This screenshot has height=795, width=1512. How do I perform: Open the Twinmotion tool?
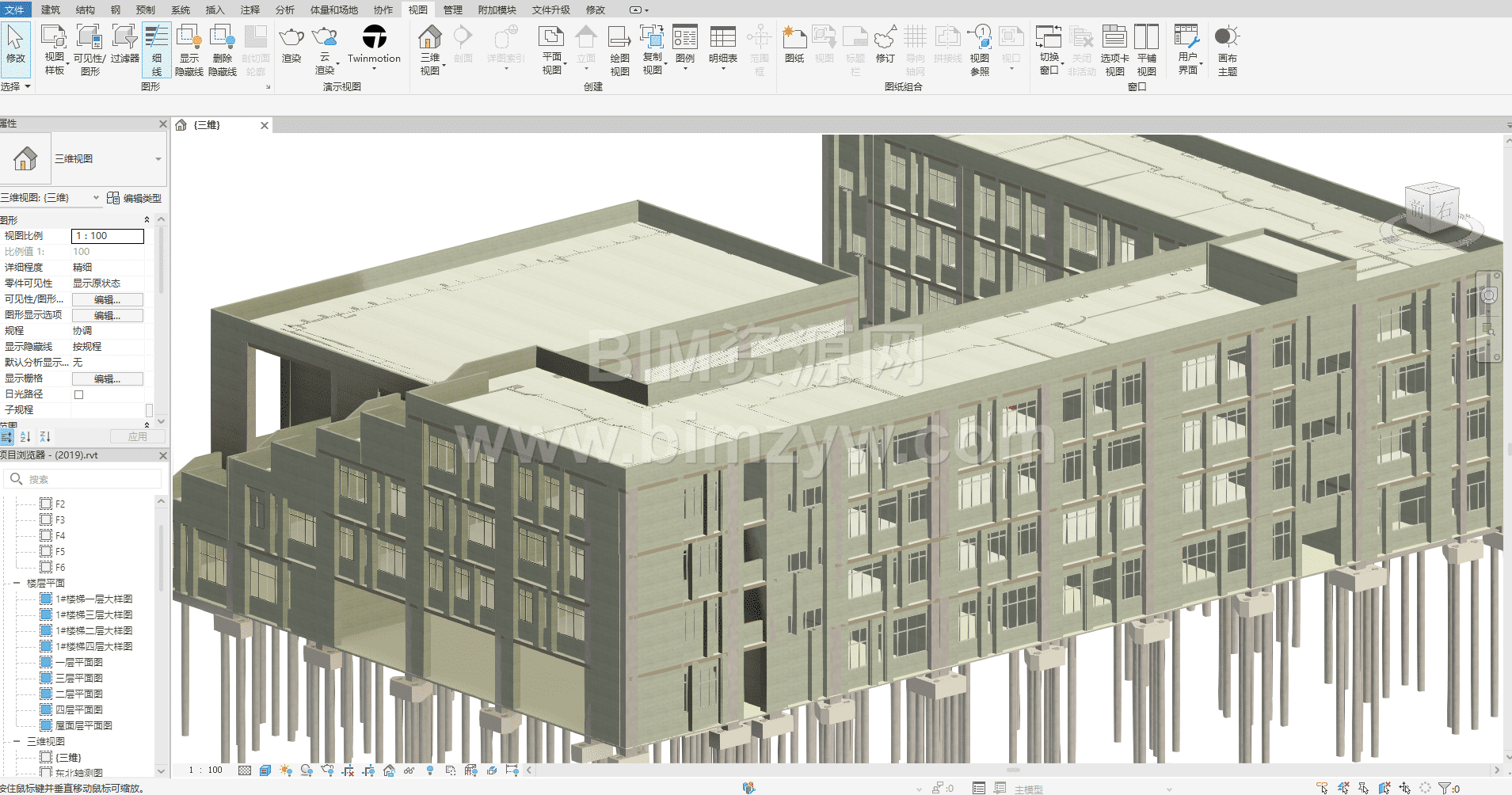click(374, 38)
